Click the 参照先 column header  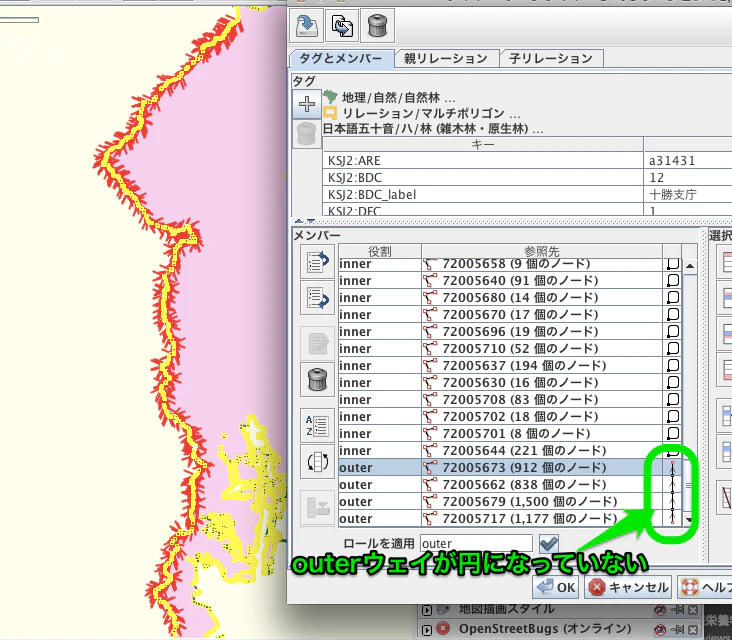[x=542, y=252]
